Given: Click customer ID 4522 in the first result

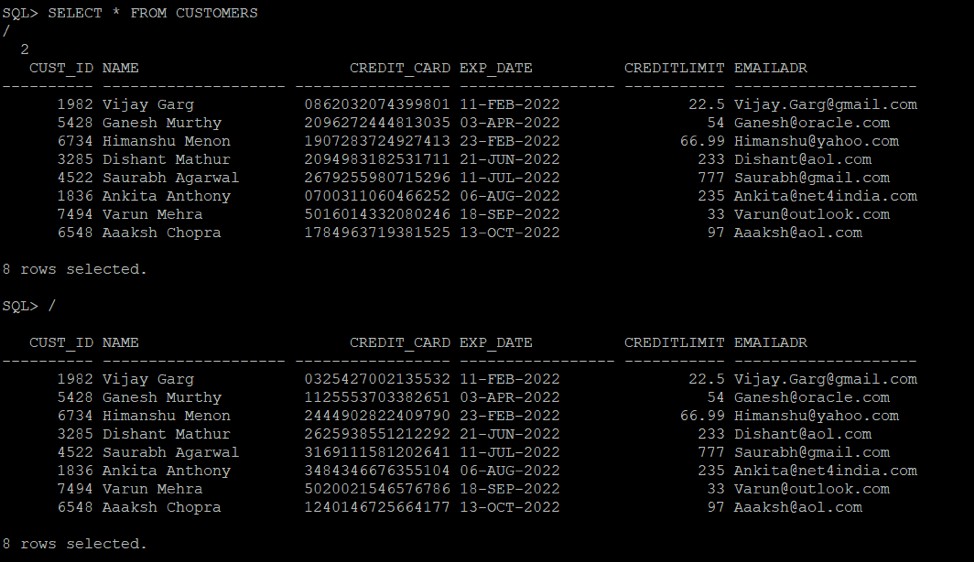Looking at the screenshot, I should tap(75, 178).
